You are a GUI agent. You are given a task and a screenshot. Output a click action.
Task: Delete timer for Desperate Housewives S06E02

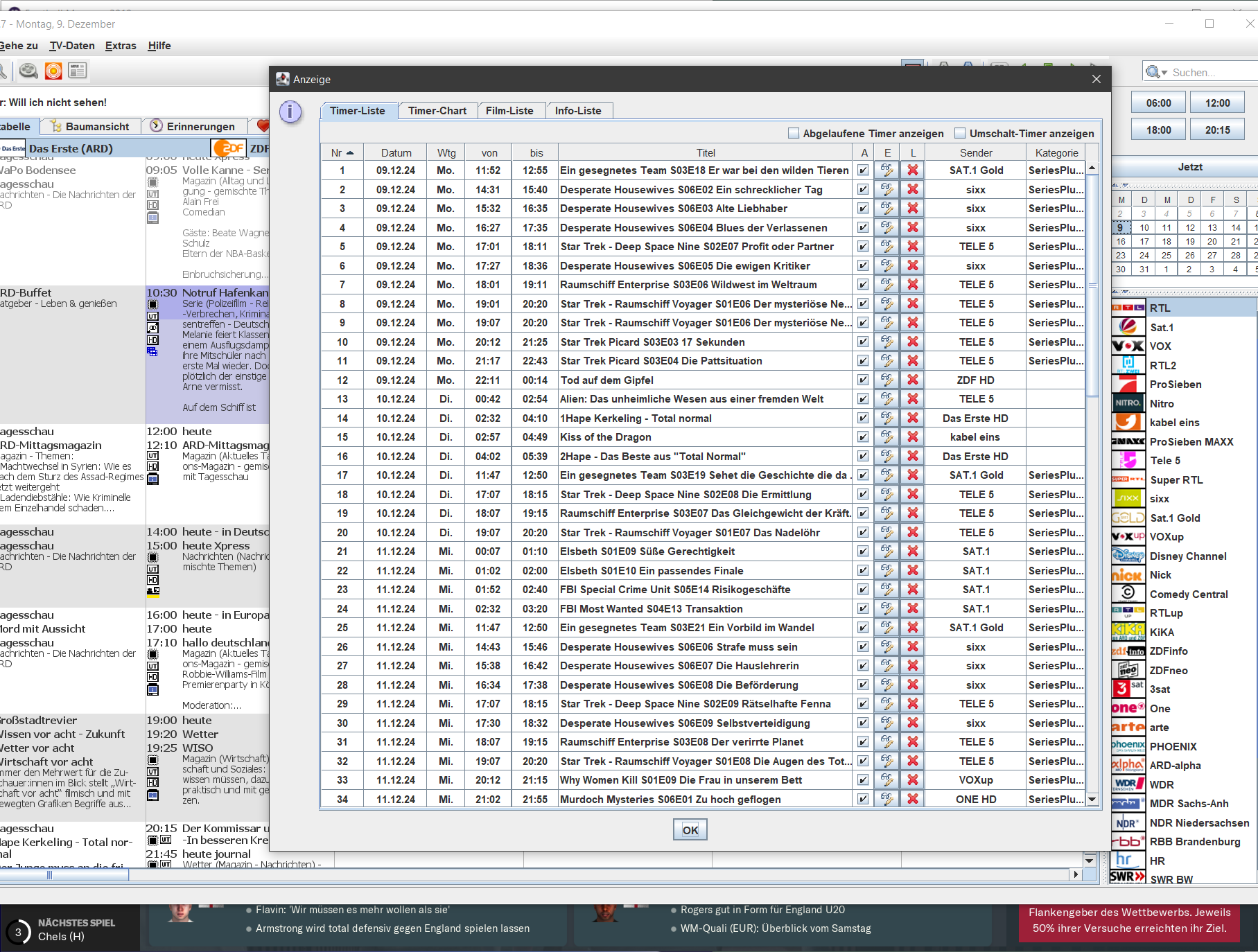pyautogui.click(x=913, y=189)
